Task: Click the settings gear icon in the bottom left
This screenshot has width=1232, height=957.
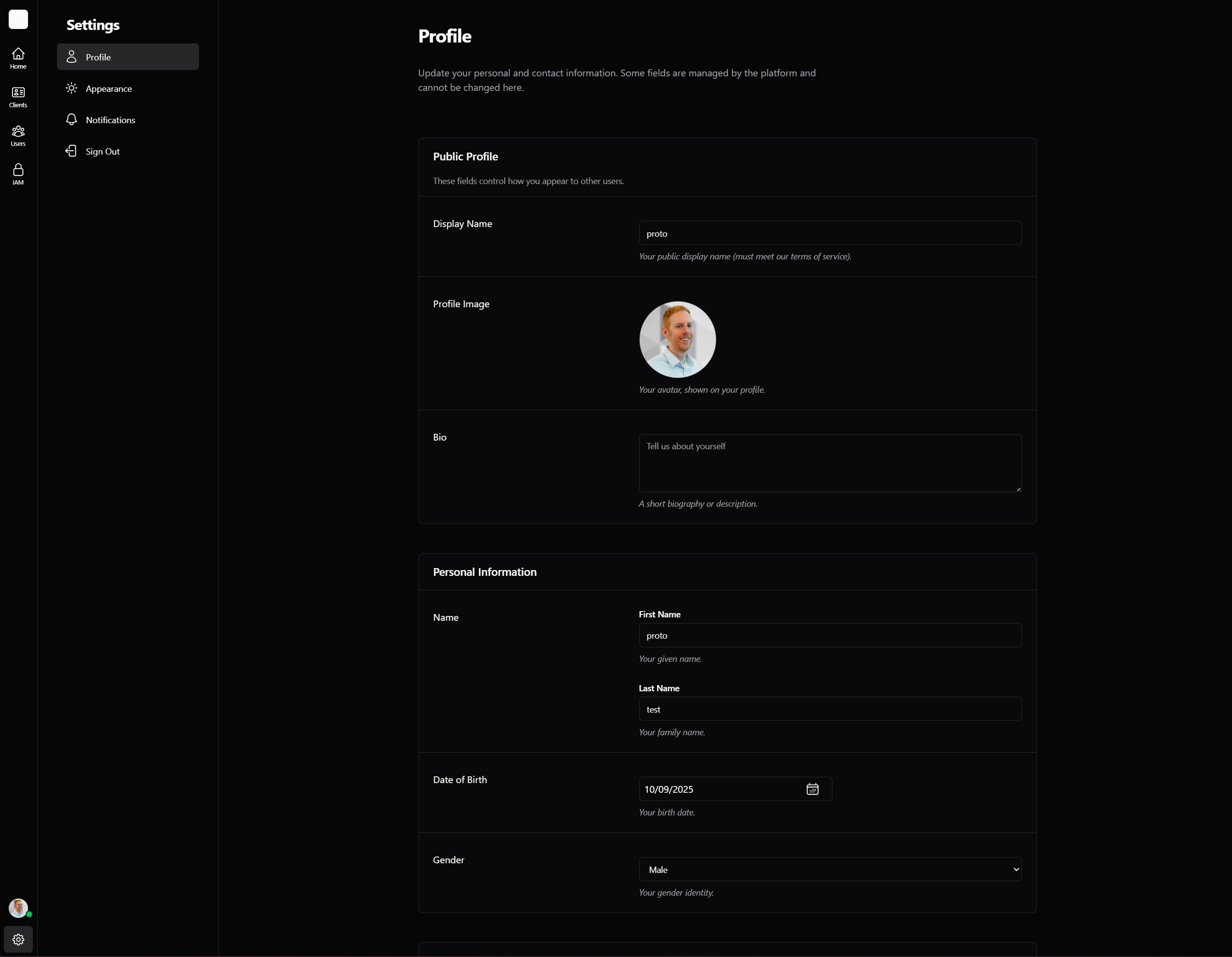Action: (18, 939)
